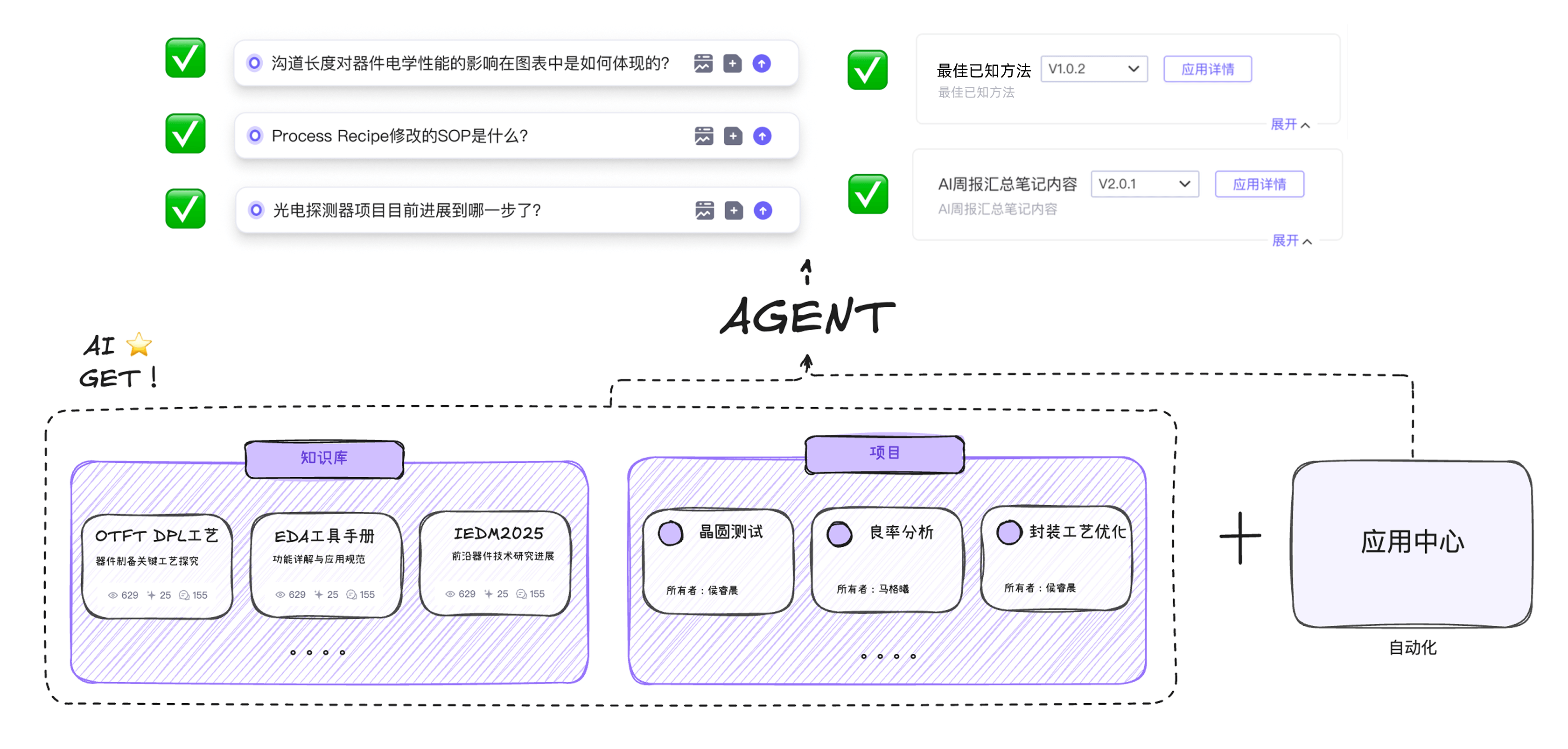Select the 项目 tab label
The width and height of the screenshot is (1568, 749).
tap(884, 452)
